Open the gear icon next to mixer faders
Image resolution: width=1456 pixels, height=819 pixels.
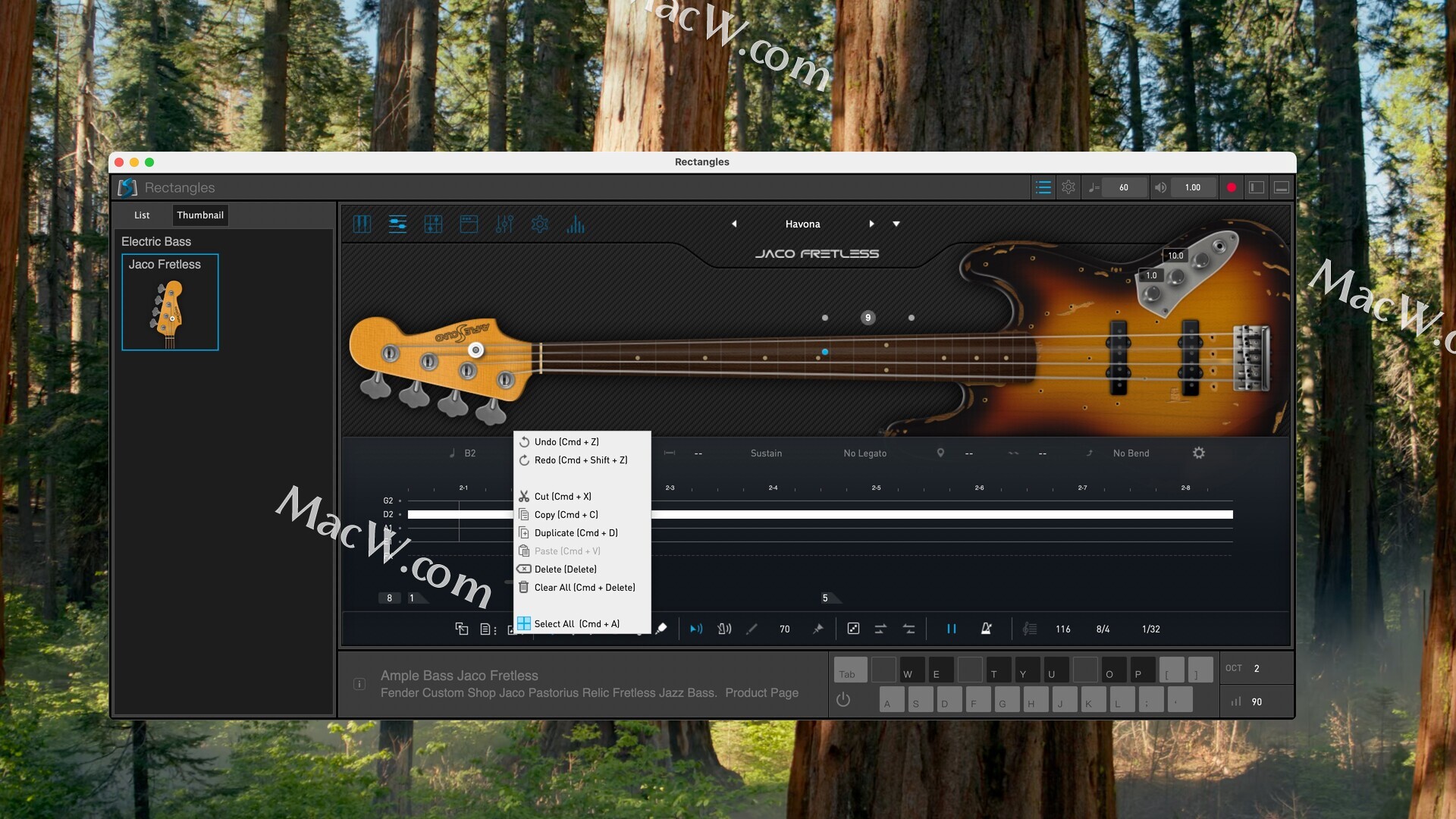(x=540, y=224)
